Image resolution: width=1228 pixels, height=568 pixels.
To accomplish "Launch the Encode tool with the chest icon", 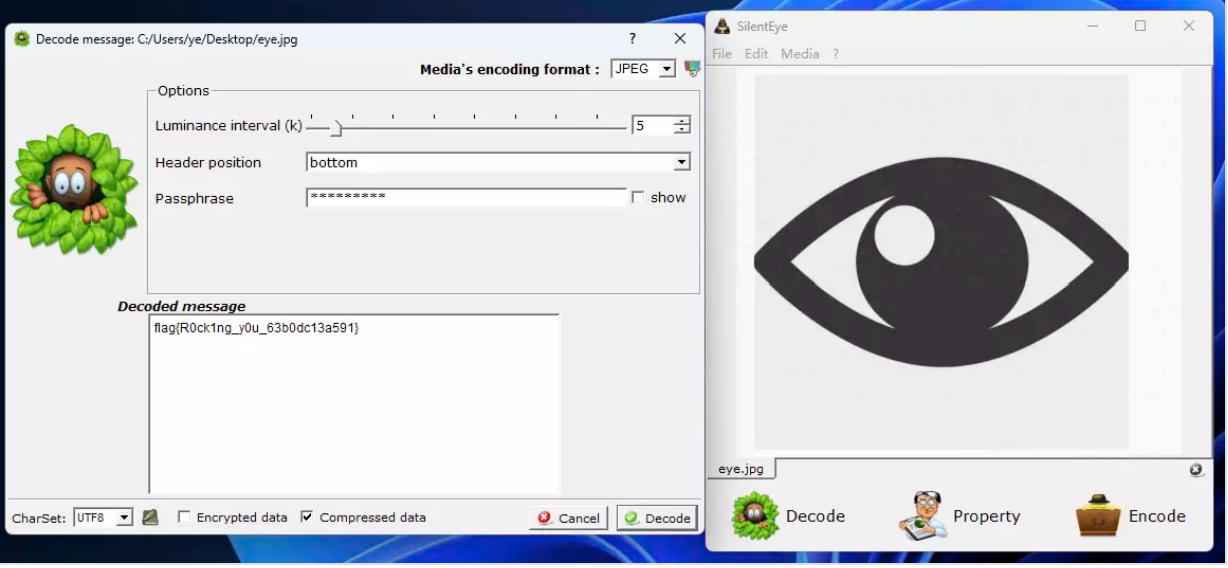I will (1098, 516).
